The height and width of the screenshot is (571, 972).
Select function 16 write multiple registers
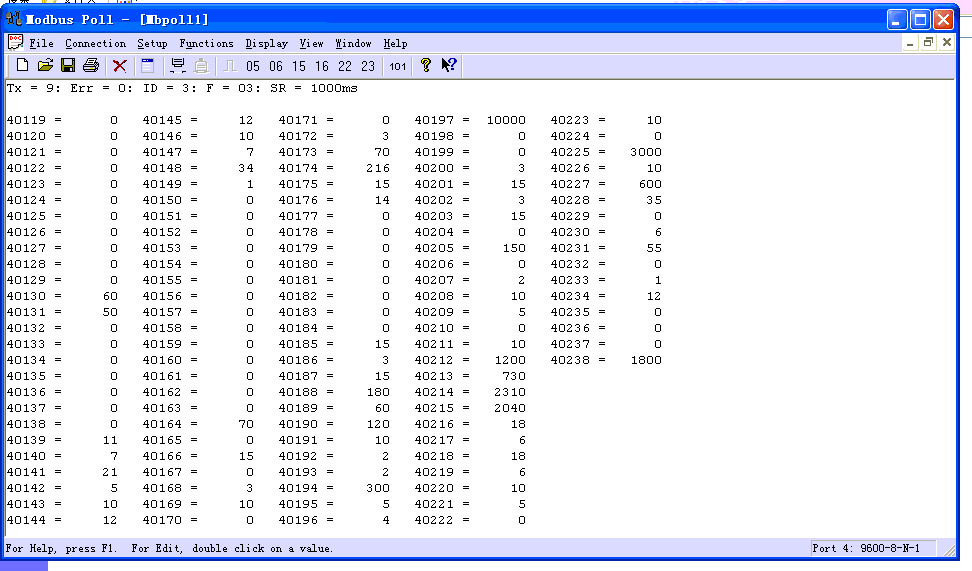(321, 66)
